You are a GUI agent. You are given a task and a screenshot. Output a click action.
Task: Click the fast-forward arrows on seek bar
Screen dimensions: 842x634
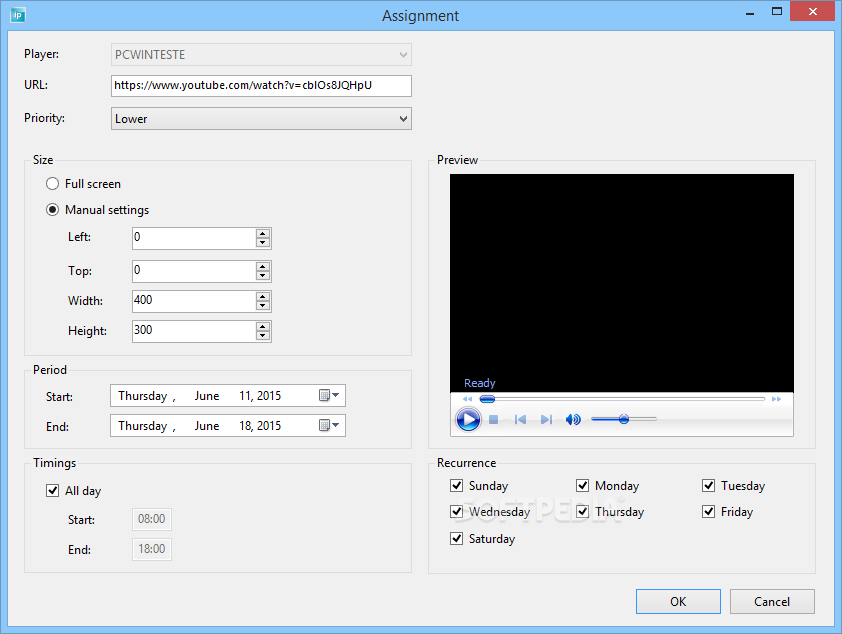tap(776, 399)
